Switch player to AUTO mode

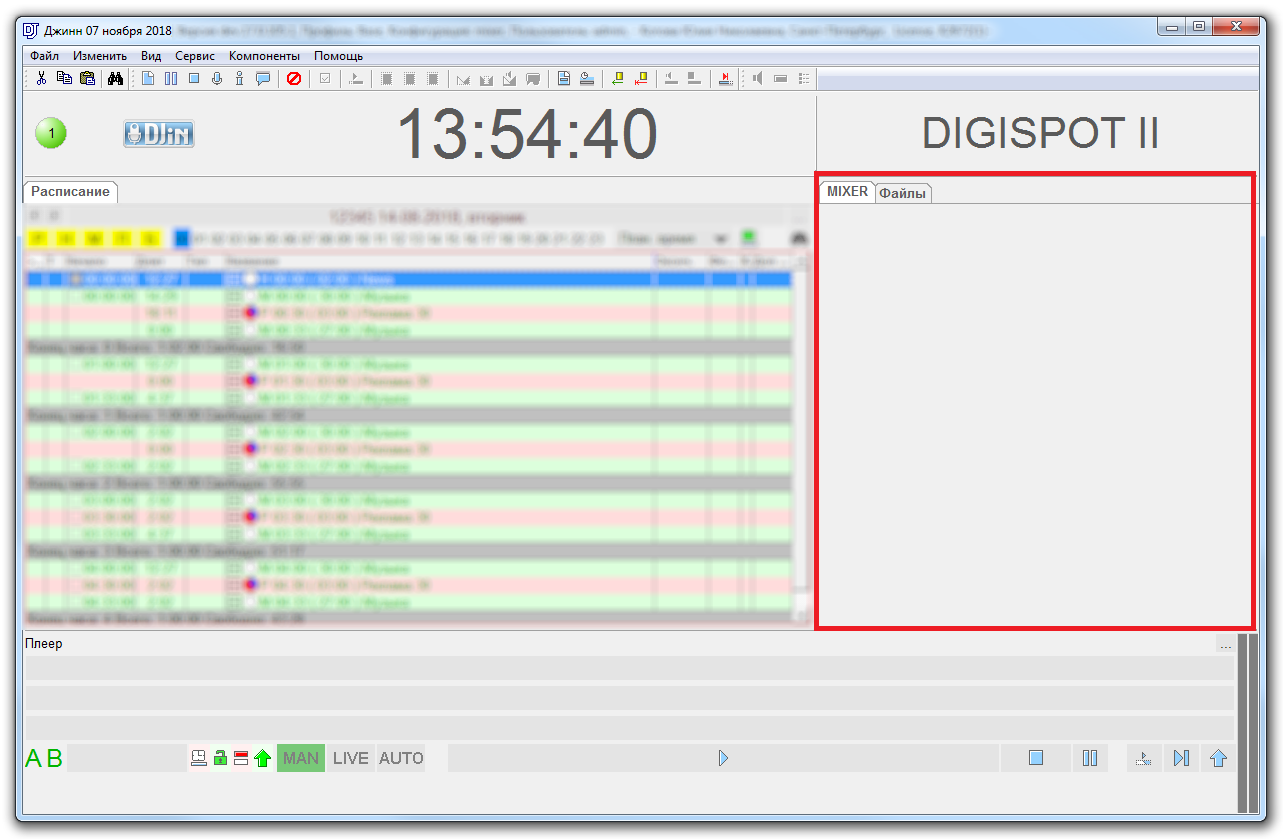point(401,758)
